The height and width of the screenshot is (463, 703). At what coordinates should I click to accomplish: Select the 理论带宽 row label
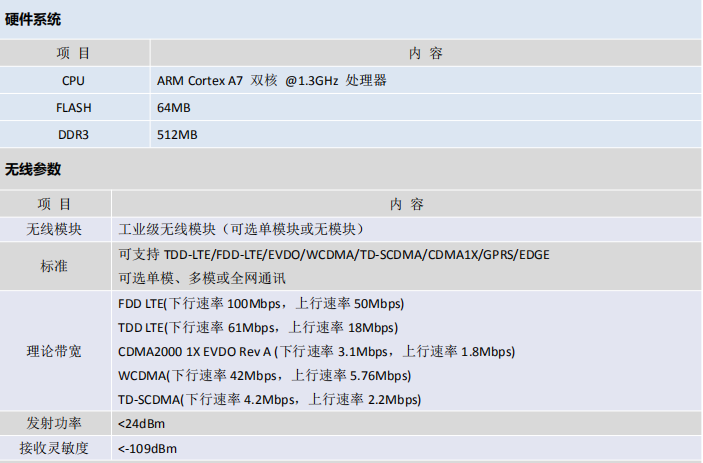(54, 352)
